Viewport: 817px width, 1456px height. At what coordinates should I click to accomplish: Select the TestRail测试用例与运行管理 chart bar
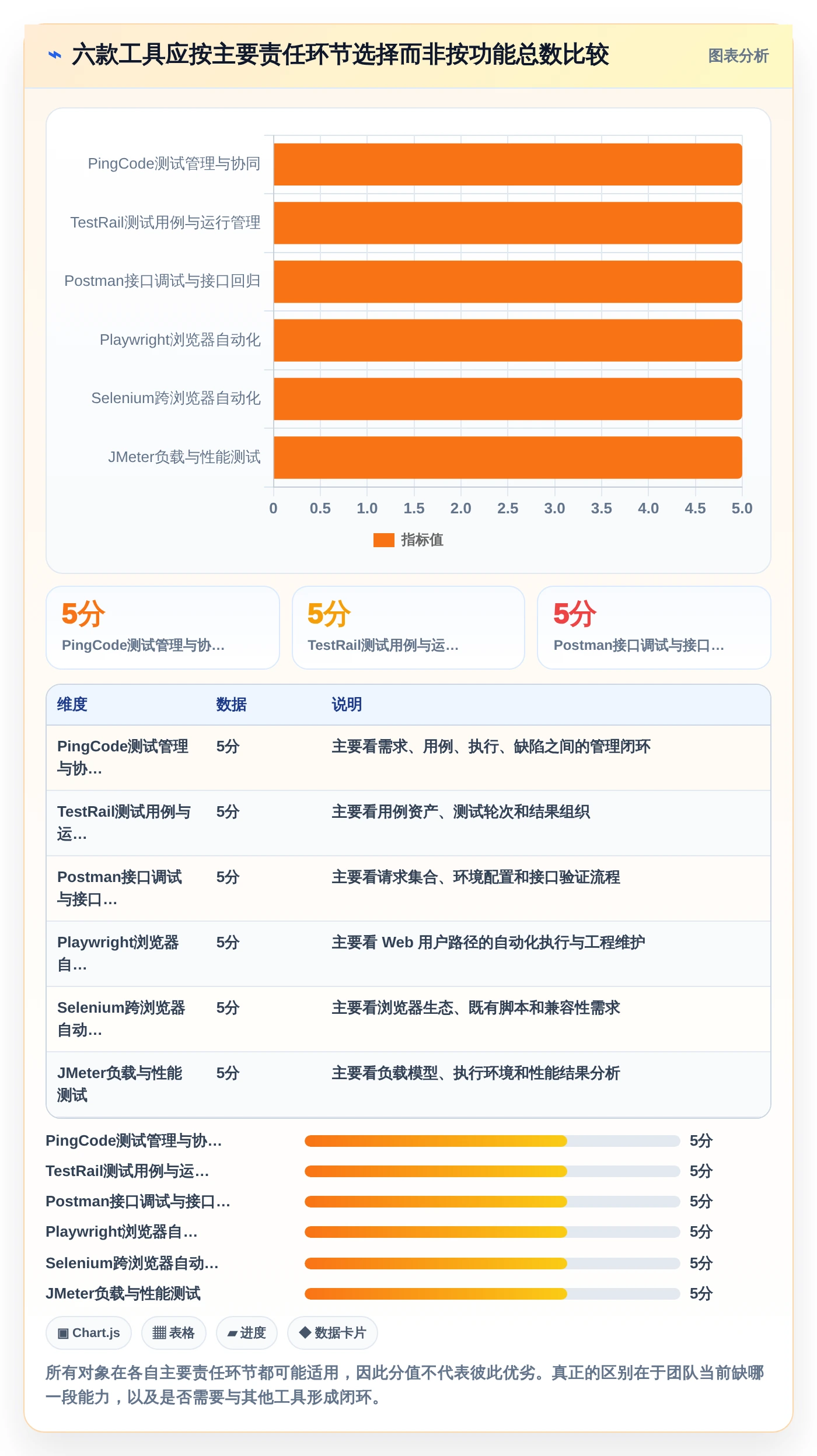(508, 223)
